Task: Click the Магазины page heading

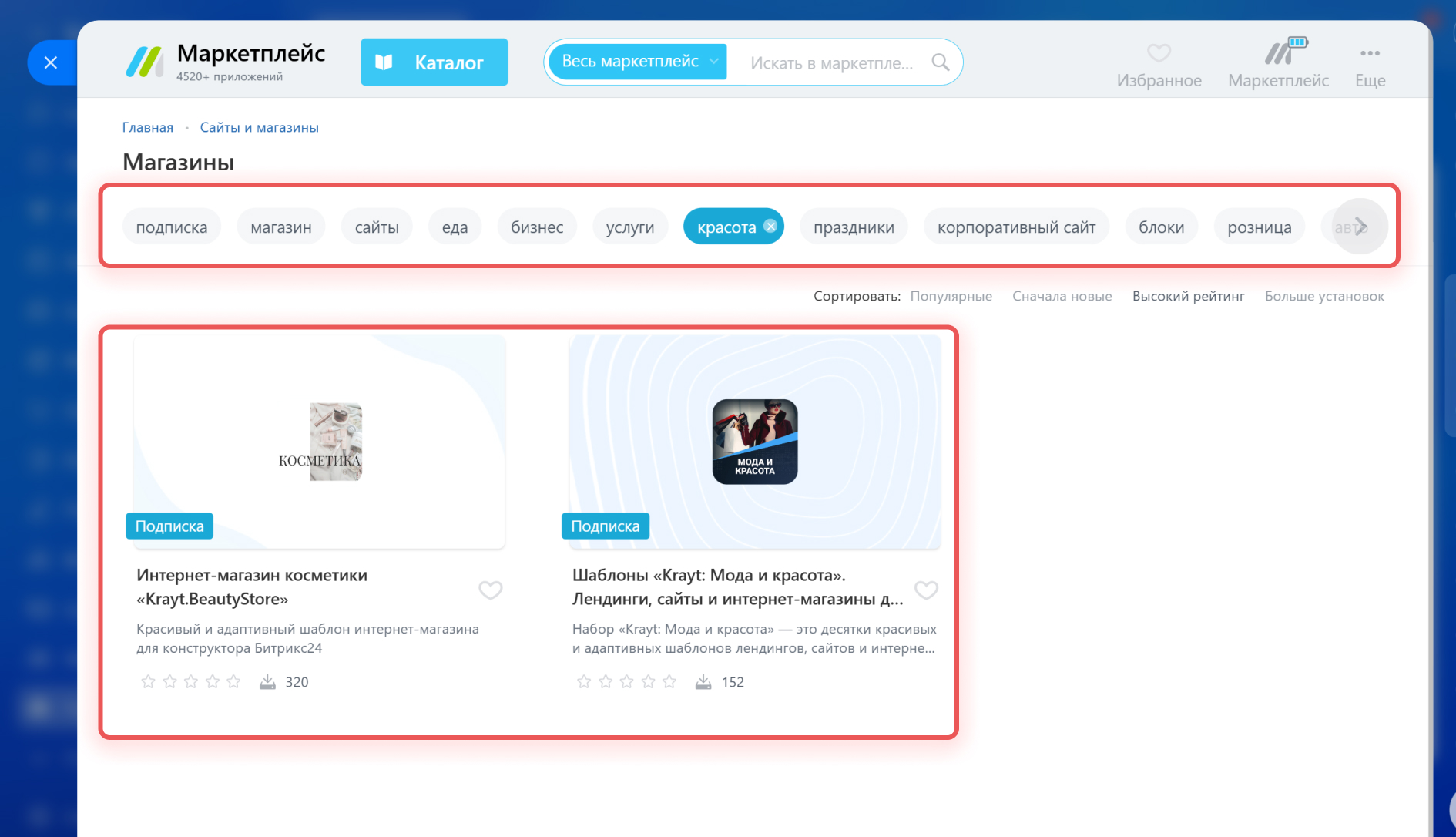Action: pyautogui.click(x=179, y=163)
